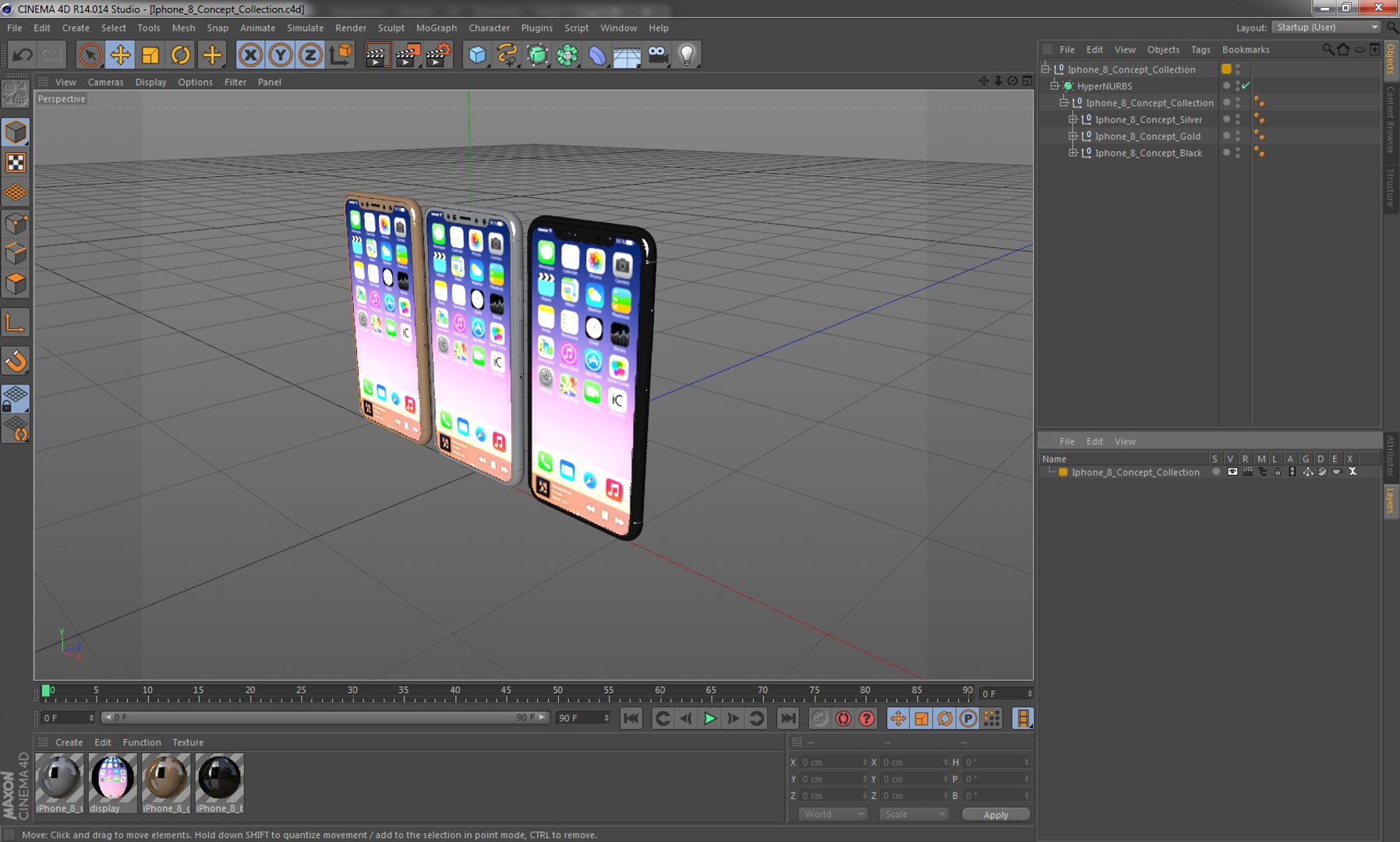Add a Camera object
Image resolution: width=1400 pixels, height=842 pixels.
click(657, 55)
